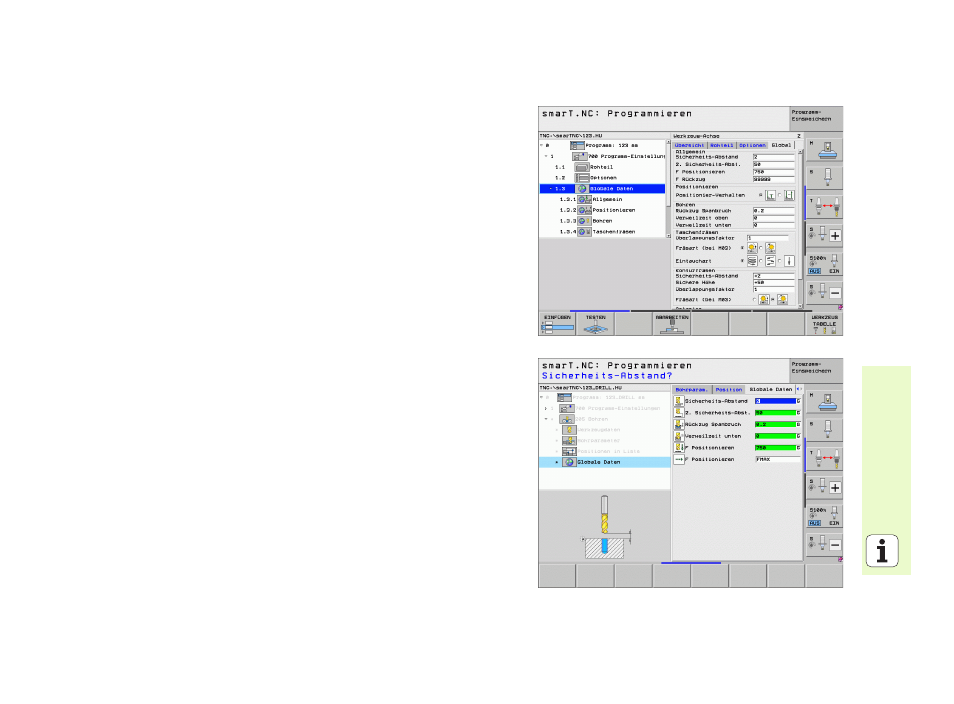
Task: Click the M machine-function key in lower screen
Action: pyautogui.click(x=824, y=402)
